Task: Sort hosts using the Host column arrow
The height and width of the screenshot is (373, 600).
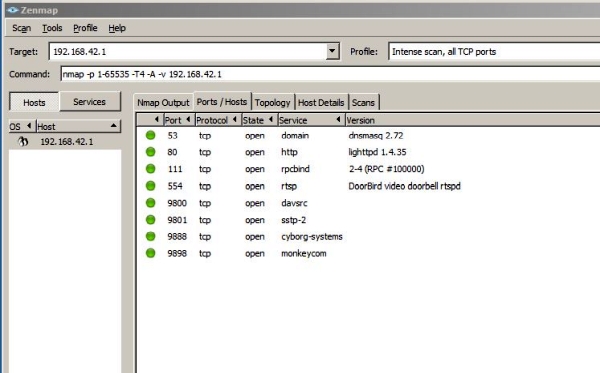Action: pos(114,126)
